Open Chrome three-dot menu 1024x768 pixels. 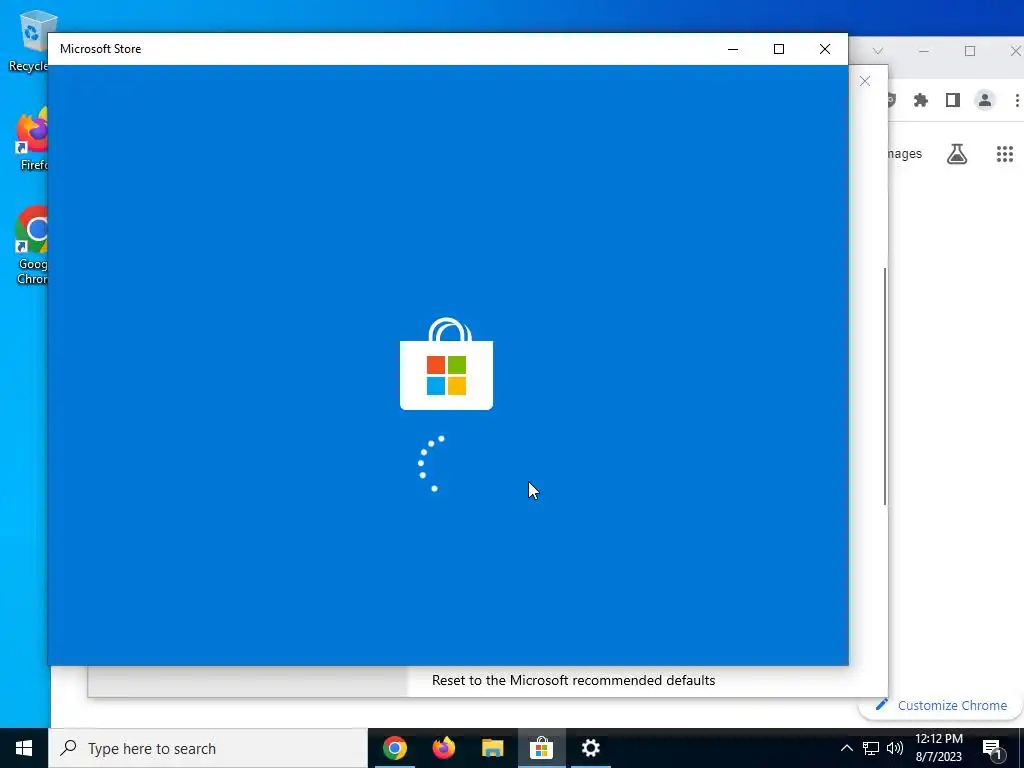pyautogui.click(x=1017, y=100)
